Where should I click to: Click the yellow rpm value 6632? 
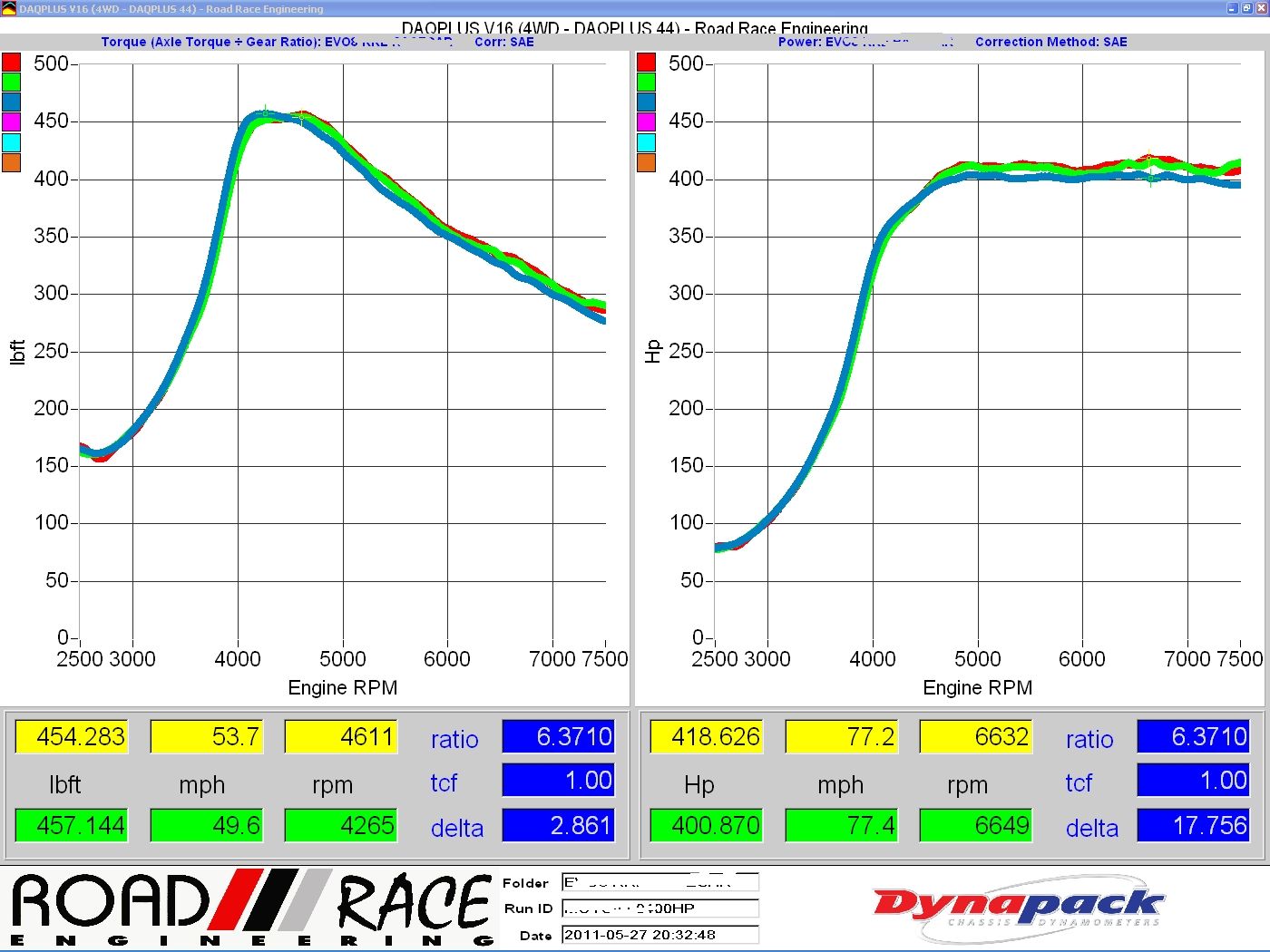coord(976,736)
